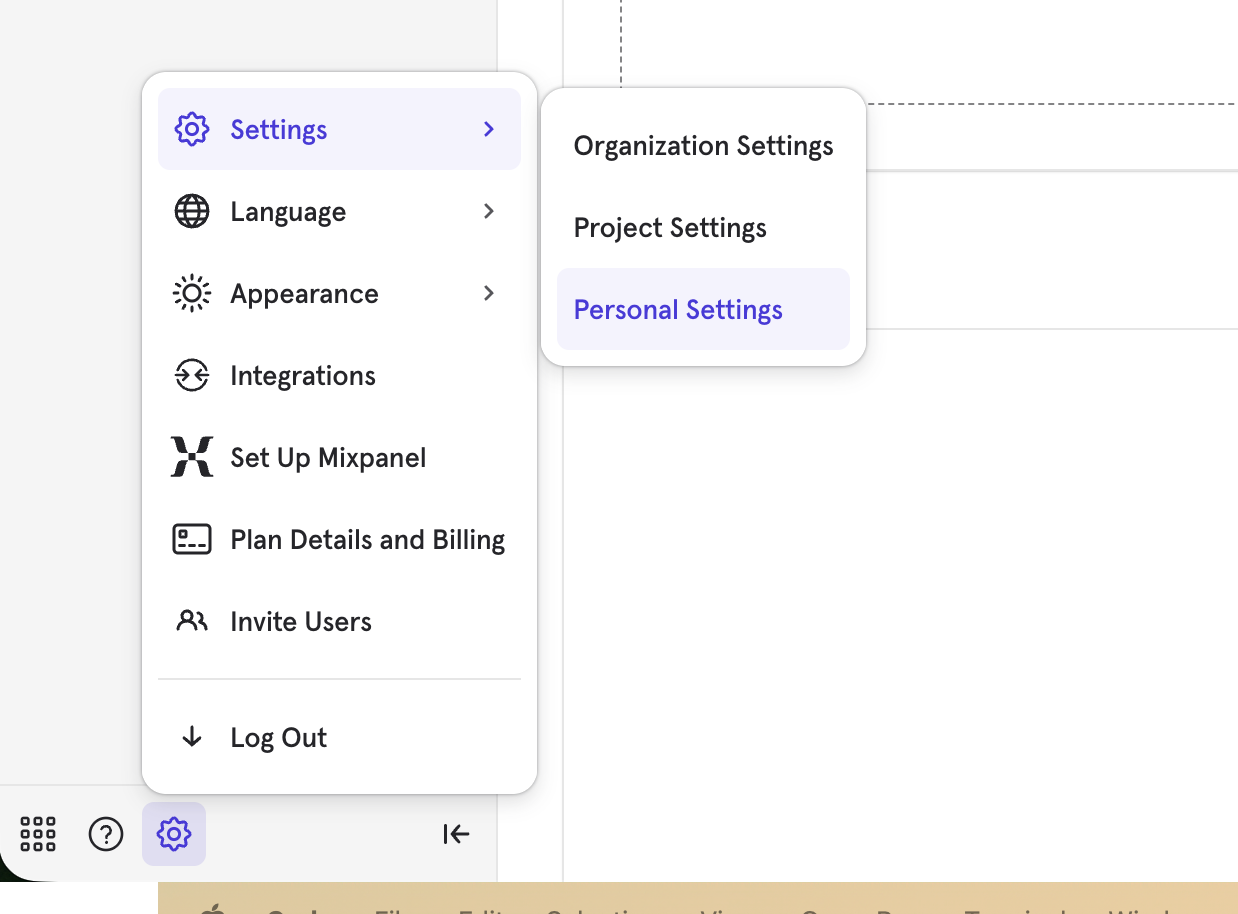Choose Invite Users
The width and height of the screenshot is (1238, 914).
pos(339,621)
